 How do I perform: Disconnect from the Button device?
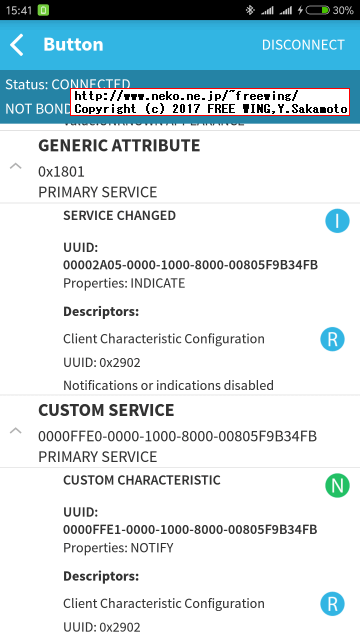coord(303,45)
